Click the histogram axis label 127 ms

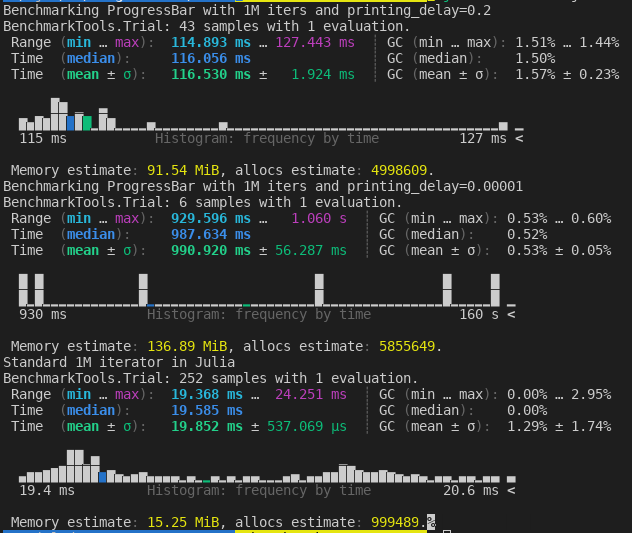tap(483, 139)
